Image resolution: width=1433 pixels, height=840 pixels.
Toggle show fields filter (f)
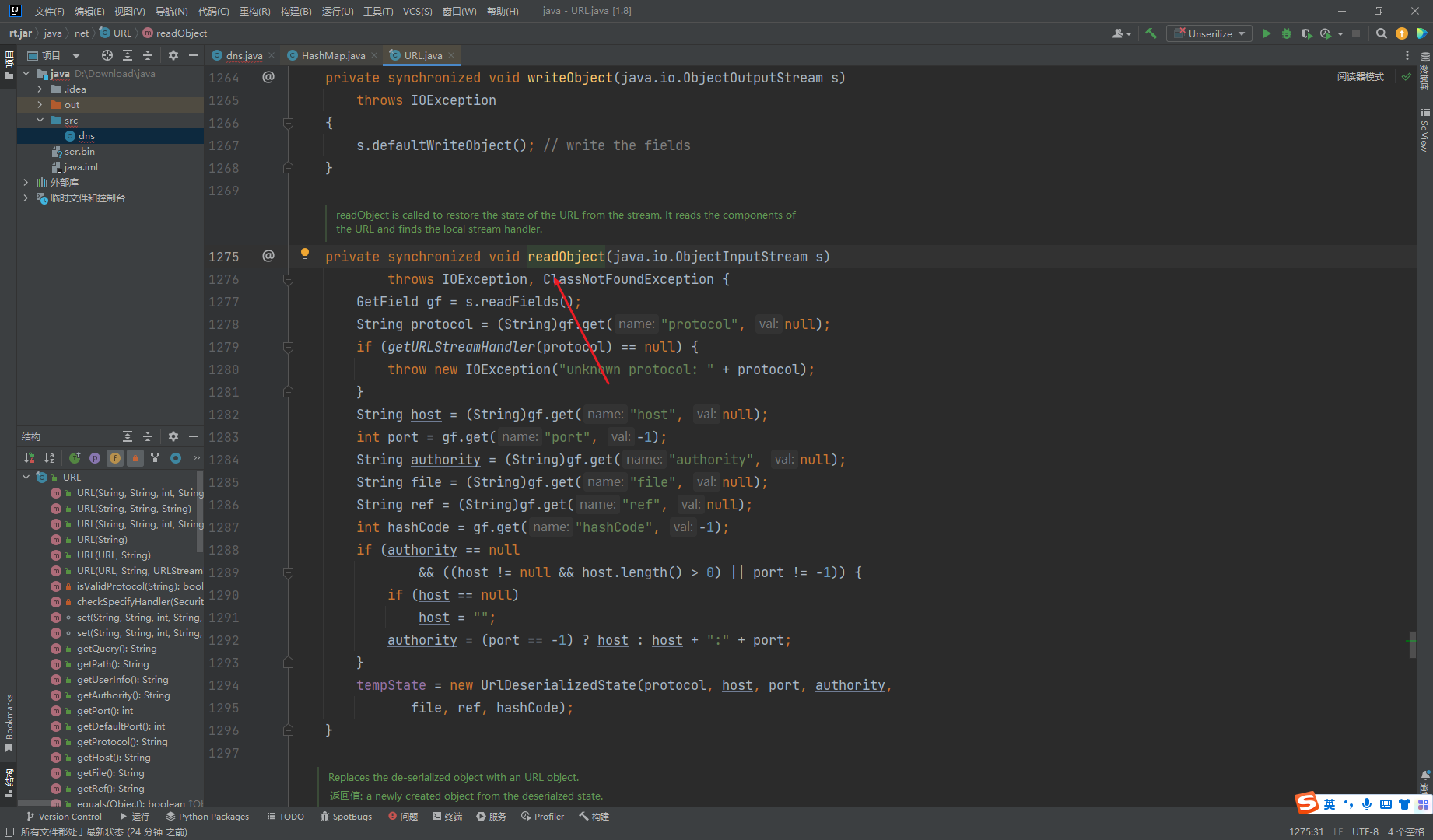coord(115,458)
